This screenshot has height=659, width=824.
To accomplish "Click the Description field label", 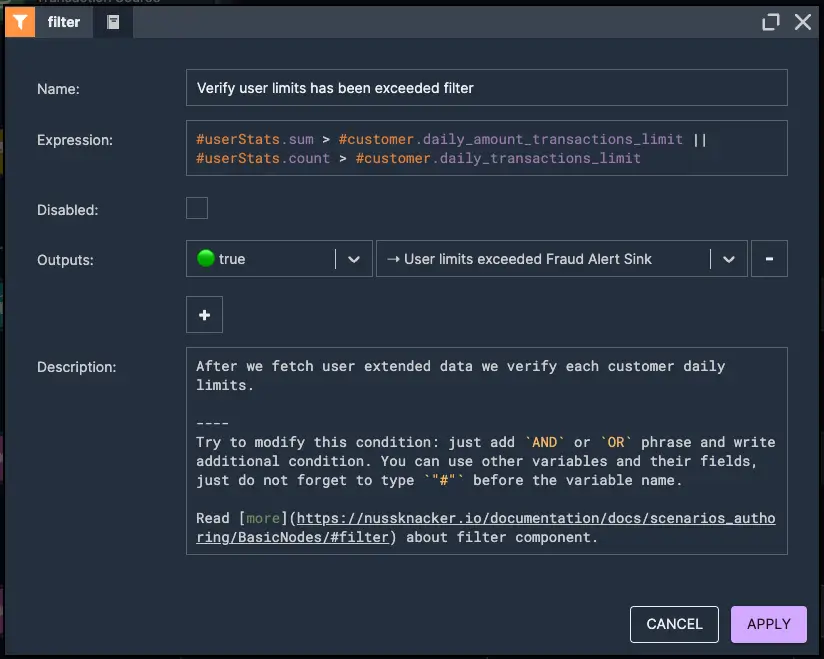I will pos(76,367).
